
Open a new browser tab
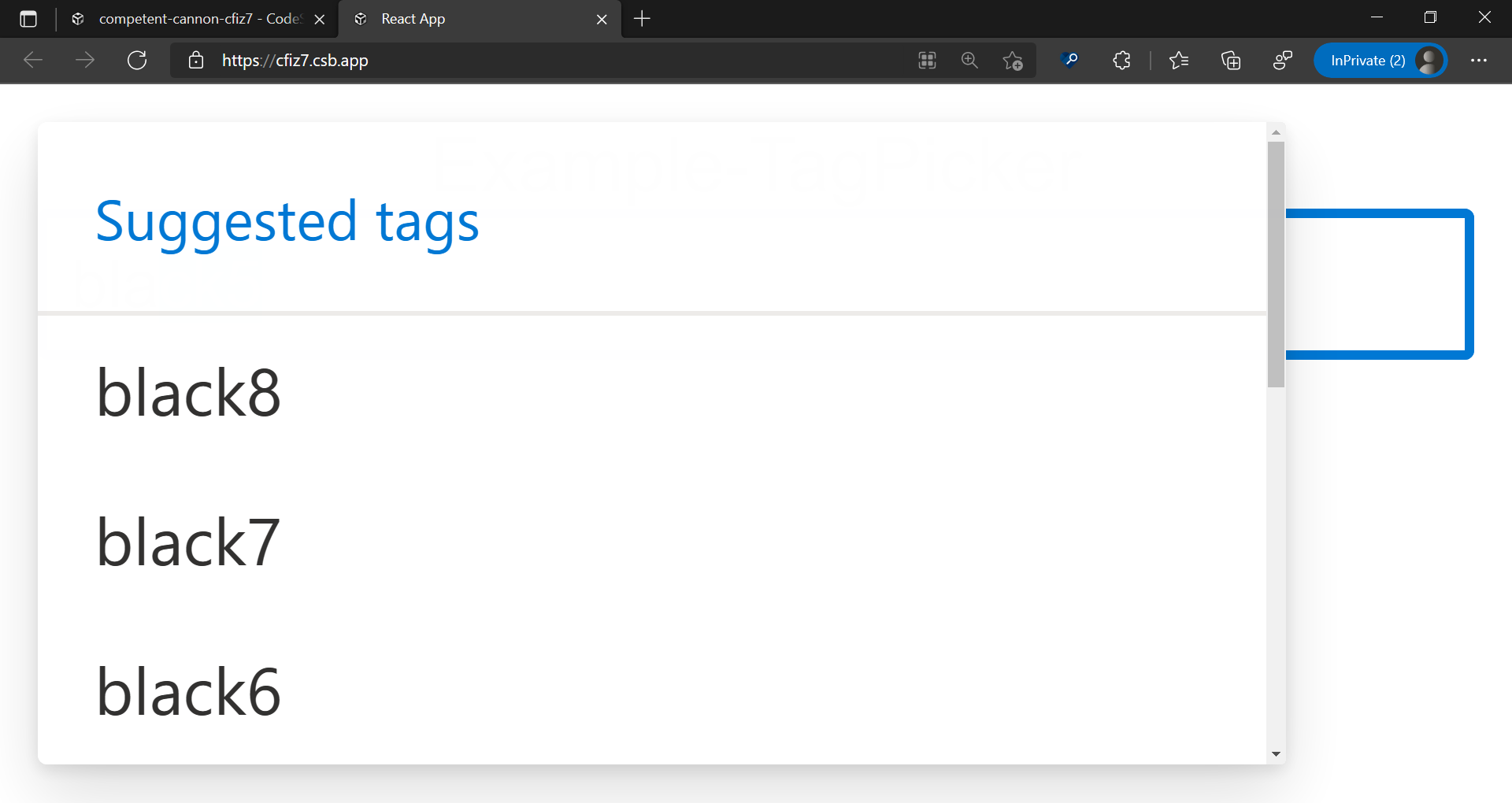[x=642, y=19]
